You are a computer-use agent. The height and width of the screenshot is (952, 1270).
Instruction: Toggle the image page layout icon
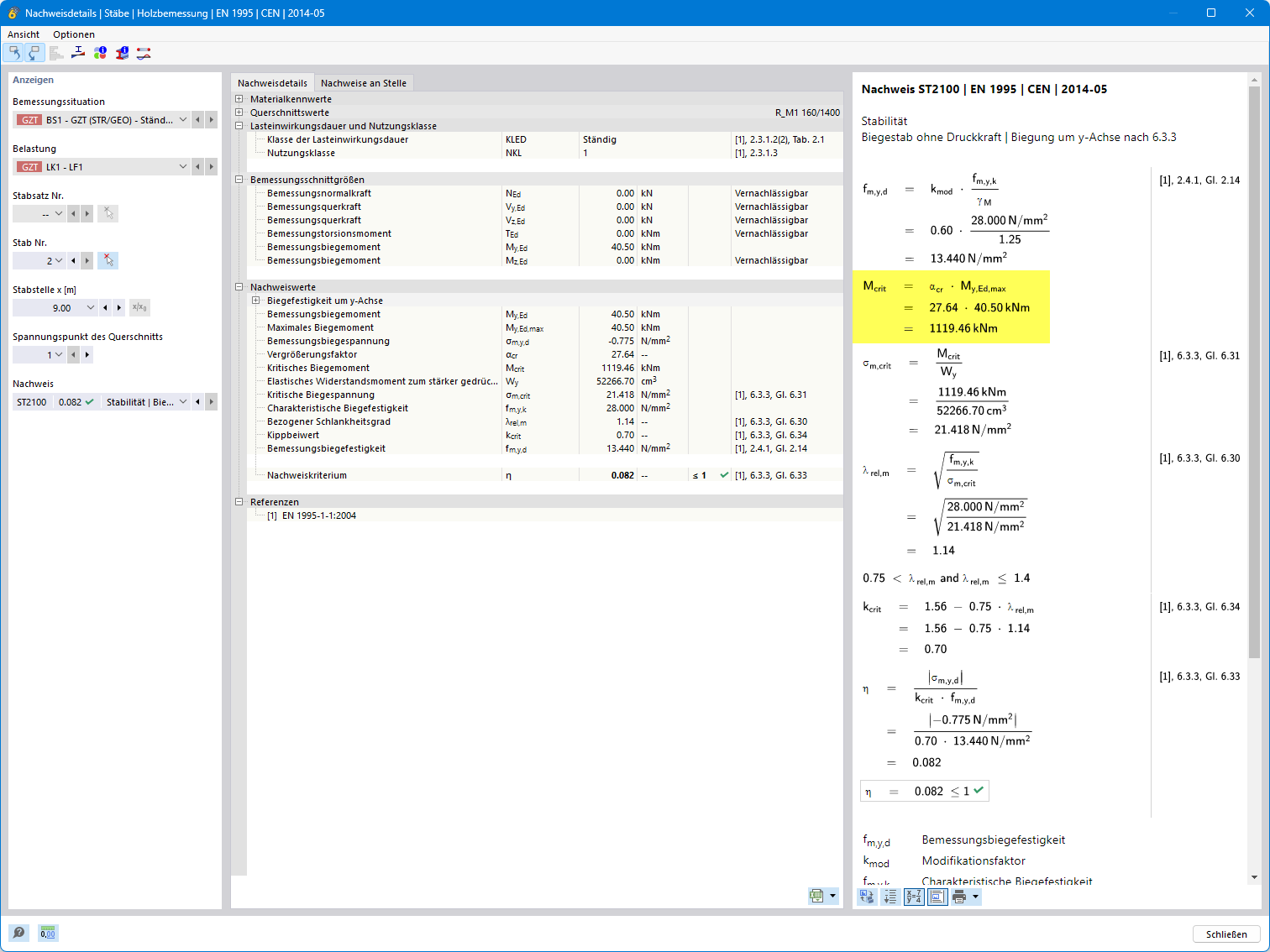pos(937,897)
